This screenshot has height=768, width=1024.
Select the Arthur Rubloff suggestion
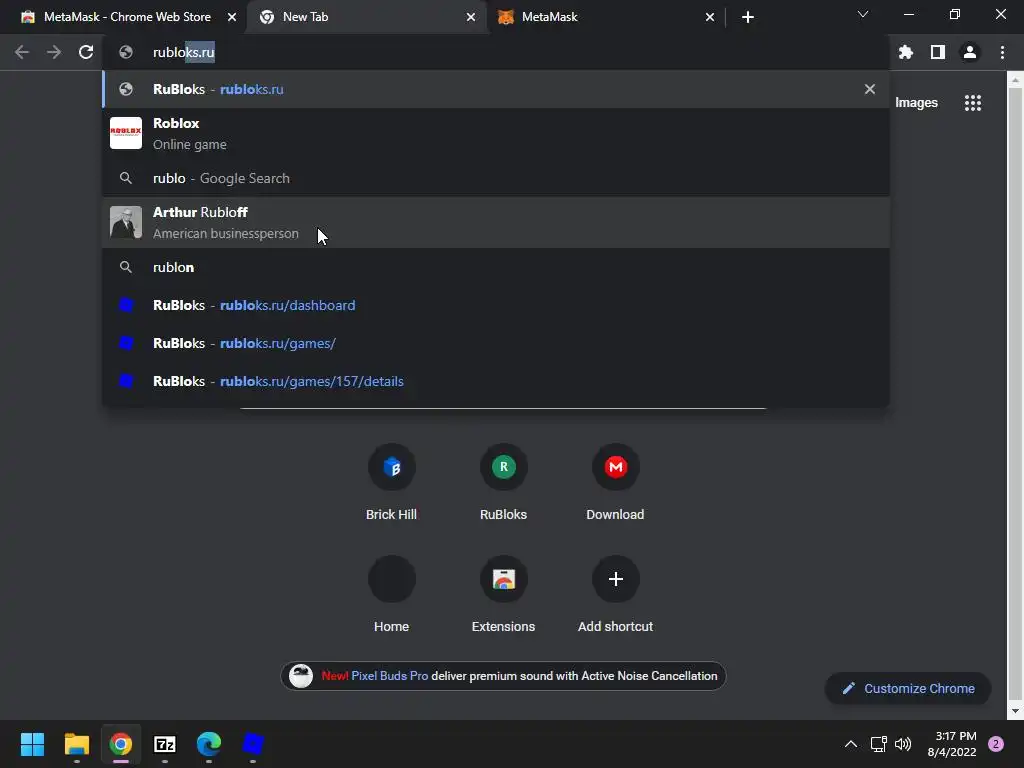(496, 223)
